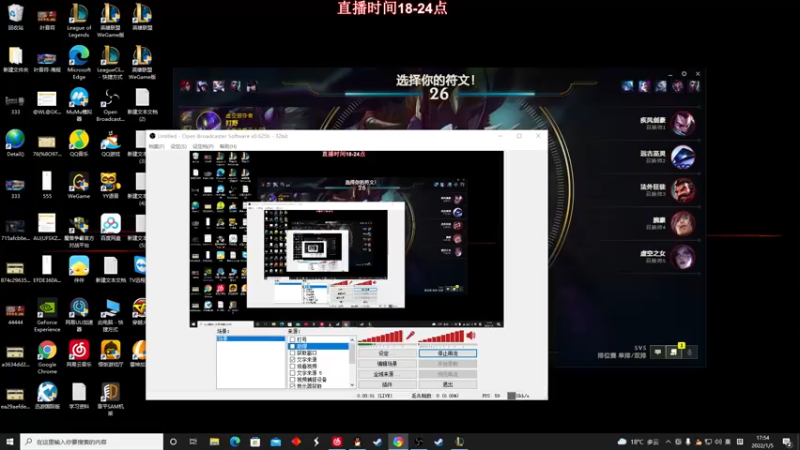800x450 pixels.
Task: Toggle the checkbox below 文字来源 in sources
Action: (292, 366)
